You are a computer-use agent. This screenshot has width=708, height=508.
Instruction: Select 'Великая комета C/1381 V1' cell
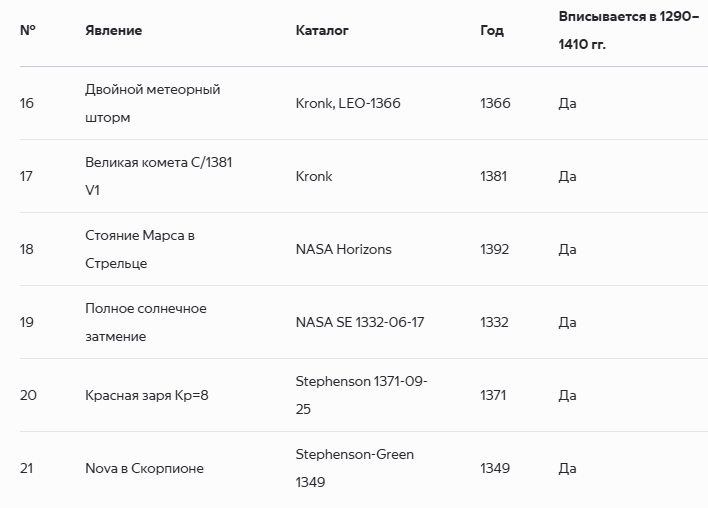click(158, 176)
